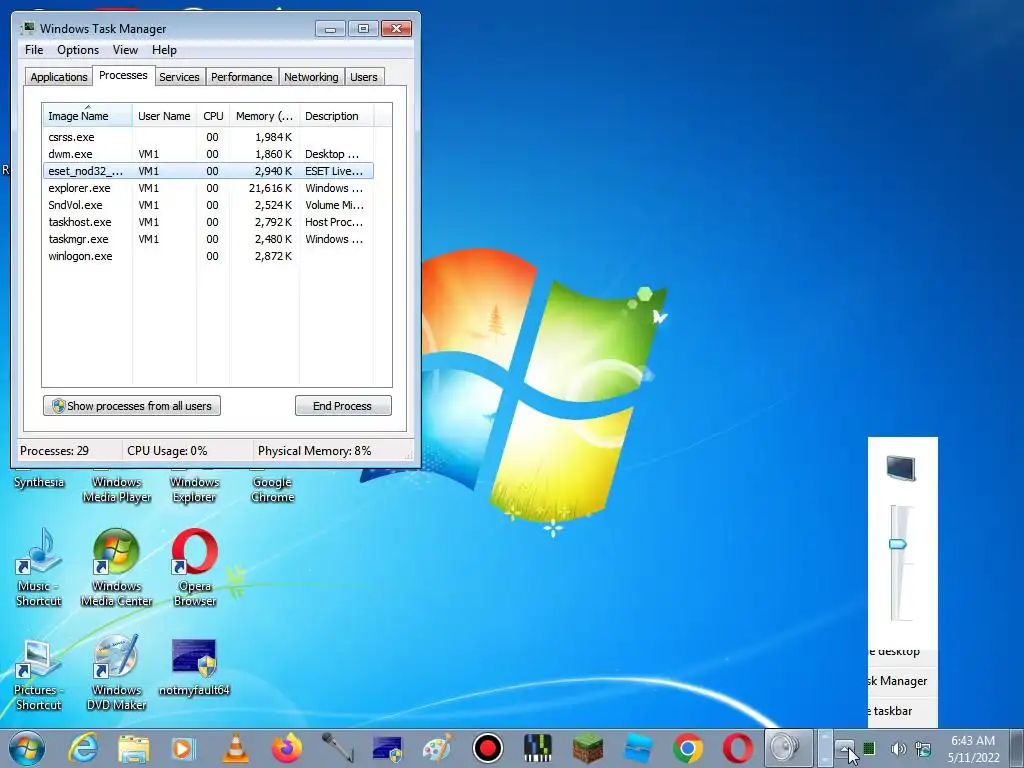Click the Show desktop strip at taskbar end
The image size is (1024, 768).
[1017, 748]
